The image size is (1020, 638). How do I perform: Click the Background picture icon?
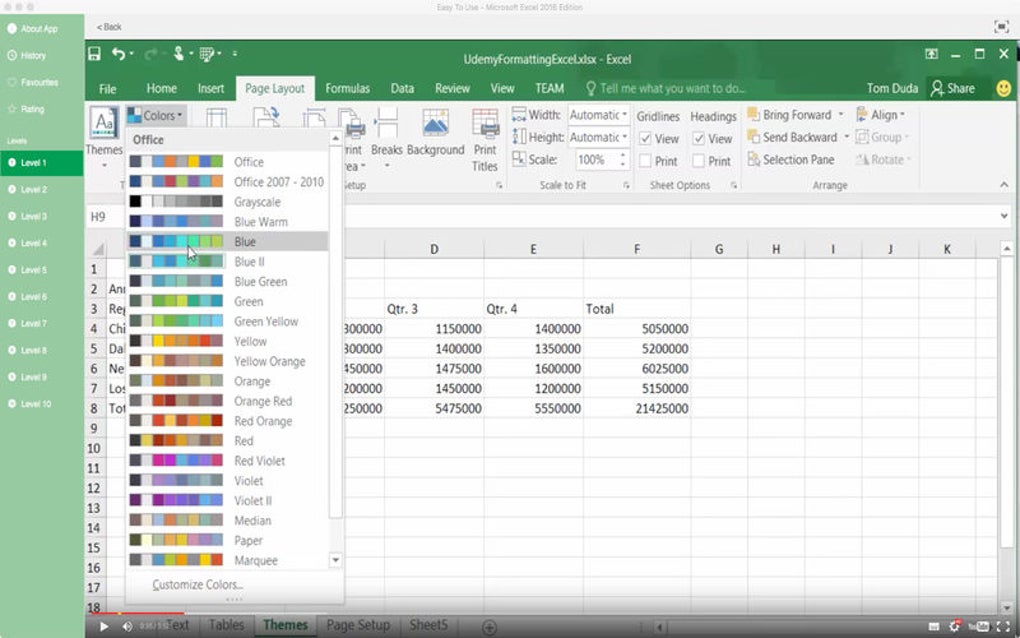435,124
